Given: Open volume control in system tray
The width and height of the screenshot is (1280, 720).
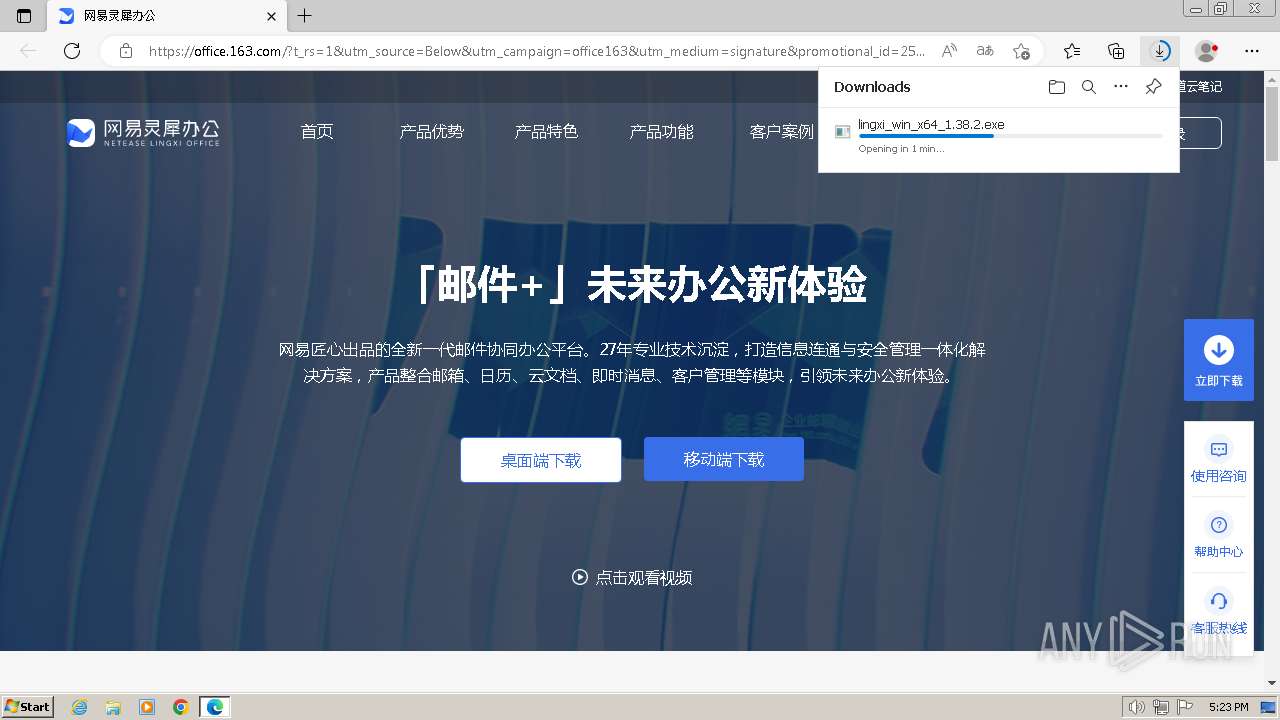Looking at the screenshot, I should [1138, 707].
